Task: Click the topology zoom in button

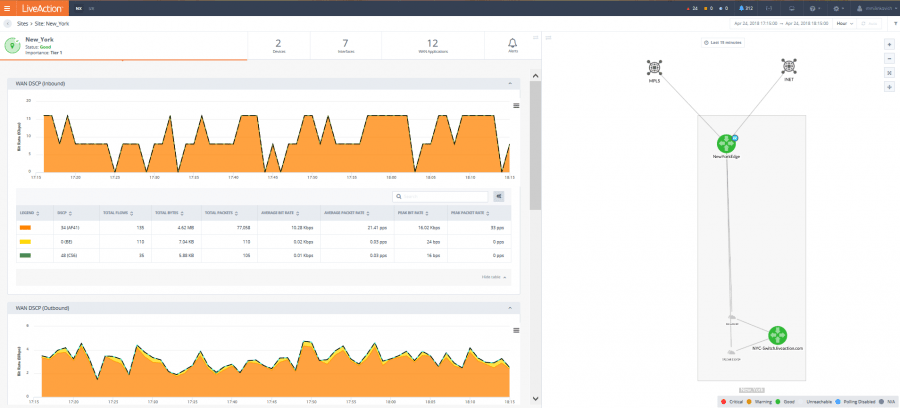Action: pyautogui.click(x=889, y=45)
